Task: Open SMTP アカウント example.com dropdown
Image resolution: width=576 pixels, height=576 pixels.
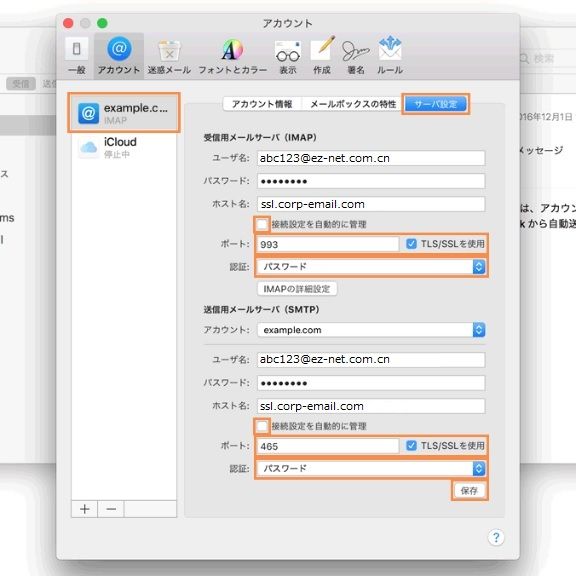Action: pos(371,330)
